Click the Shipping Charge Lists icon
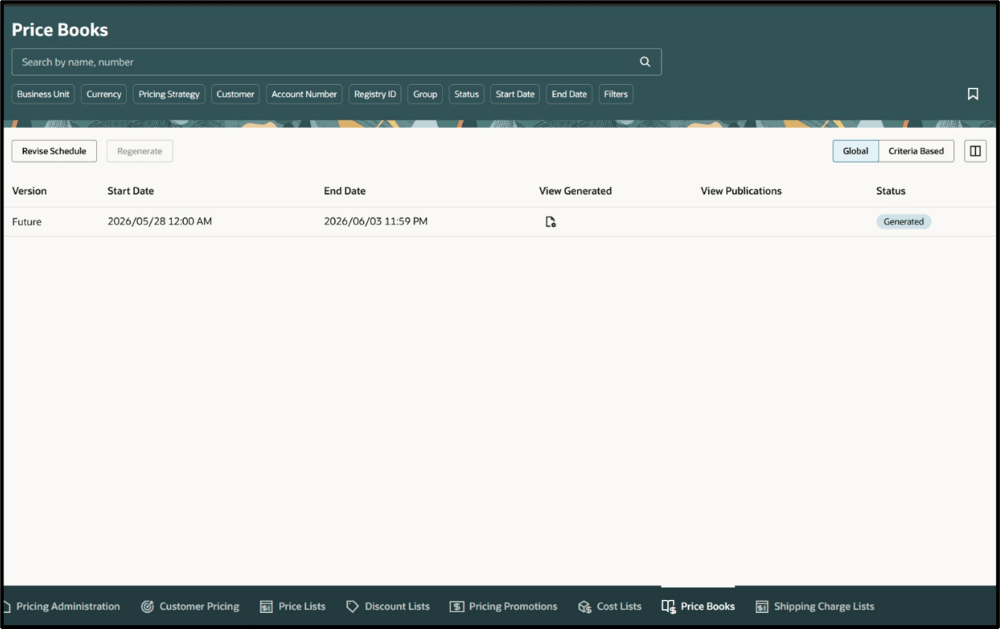Viewport: 1000px width, 629px height. click(761, 607)
